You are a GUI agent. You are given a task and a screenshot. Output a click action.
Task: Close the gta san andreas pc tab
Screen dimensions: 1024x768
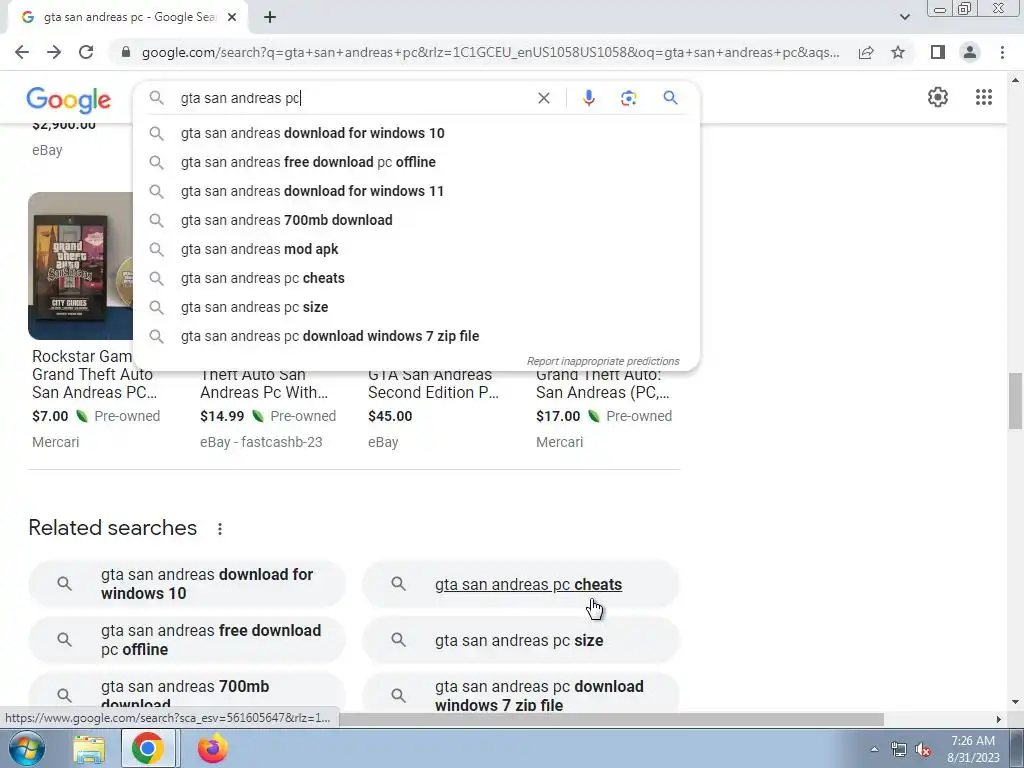232,18
